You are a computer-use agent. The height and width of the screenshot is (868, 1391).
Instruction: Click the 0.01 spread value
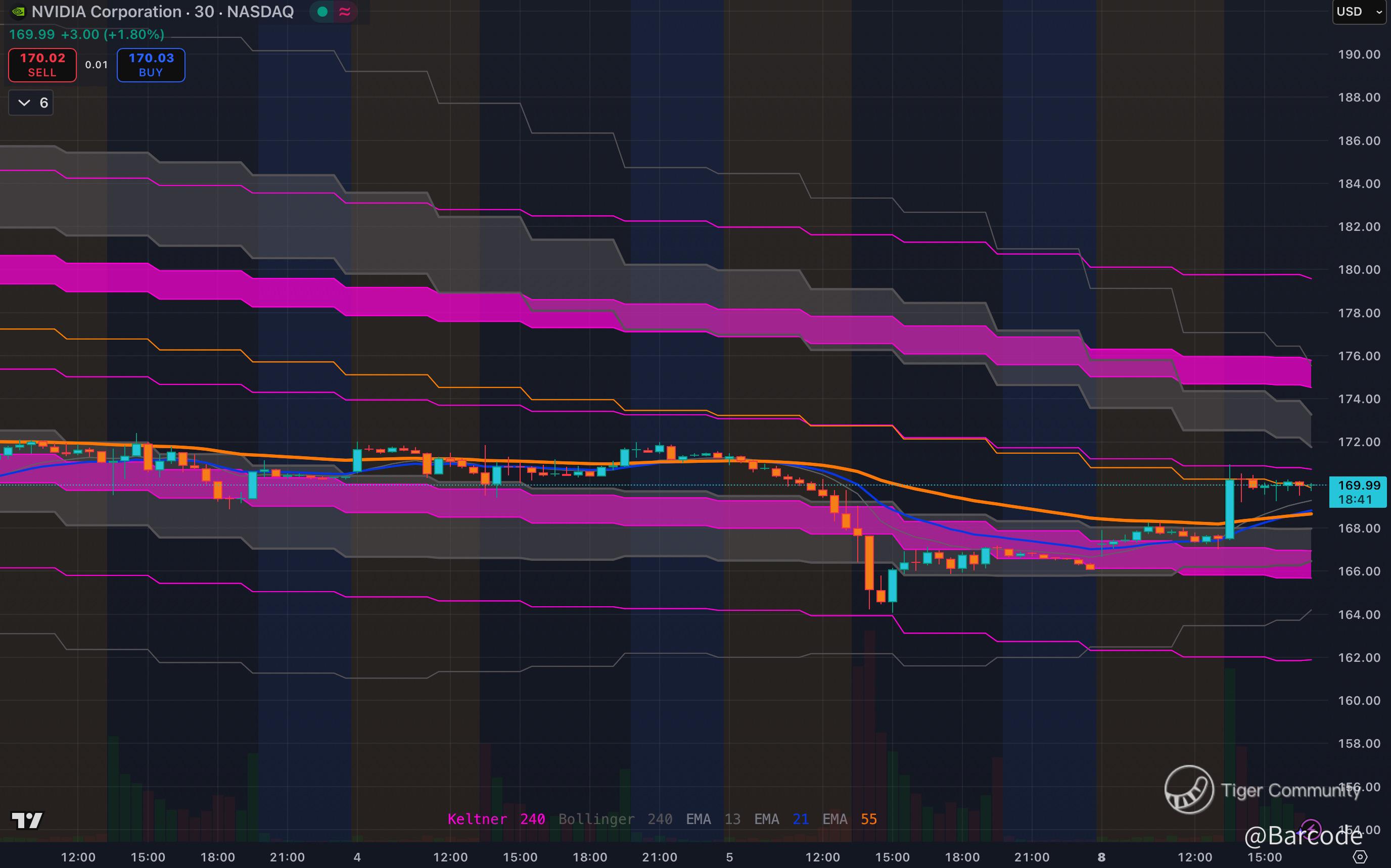click(96, 65)
